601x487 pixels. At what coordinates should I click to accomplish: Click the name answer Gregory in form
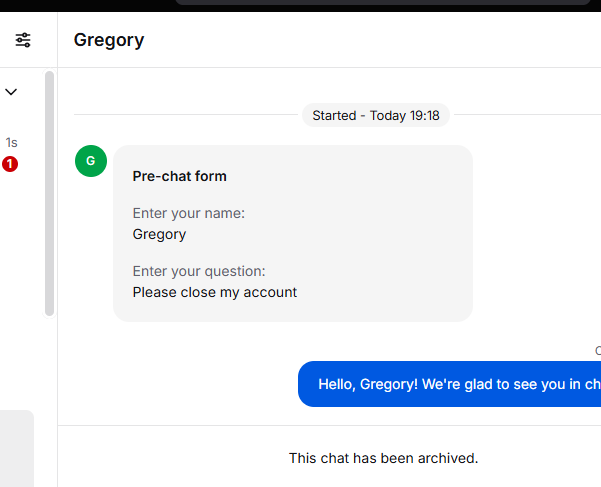[x=159, y=234]
